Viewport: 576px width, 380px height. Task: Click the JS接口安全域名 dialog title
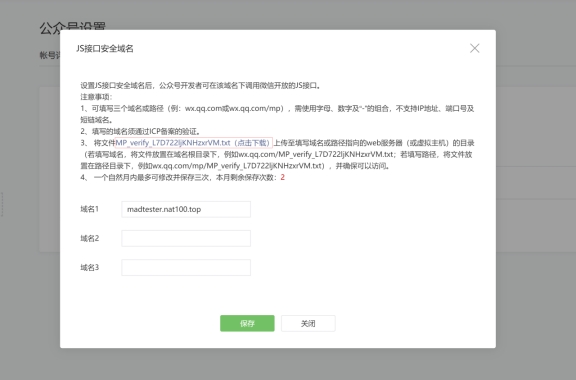(x=105, y=49)
